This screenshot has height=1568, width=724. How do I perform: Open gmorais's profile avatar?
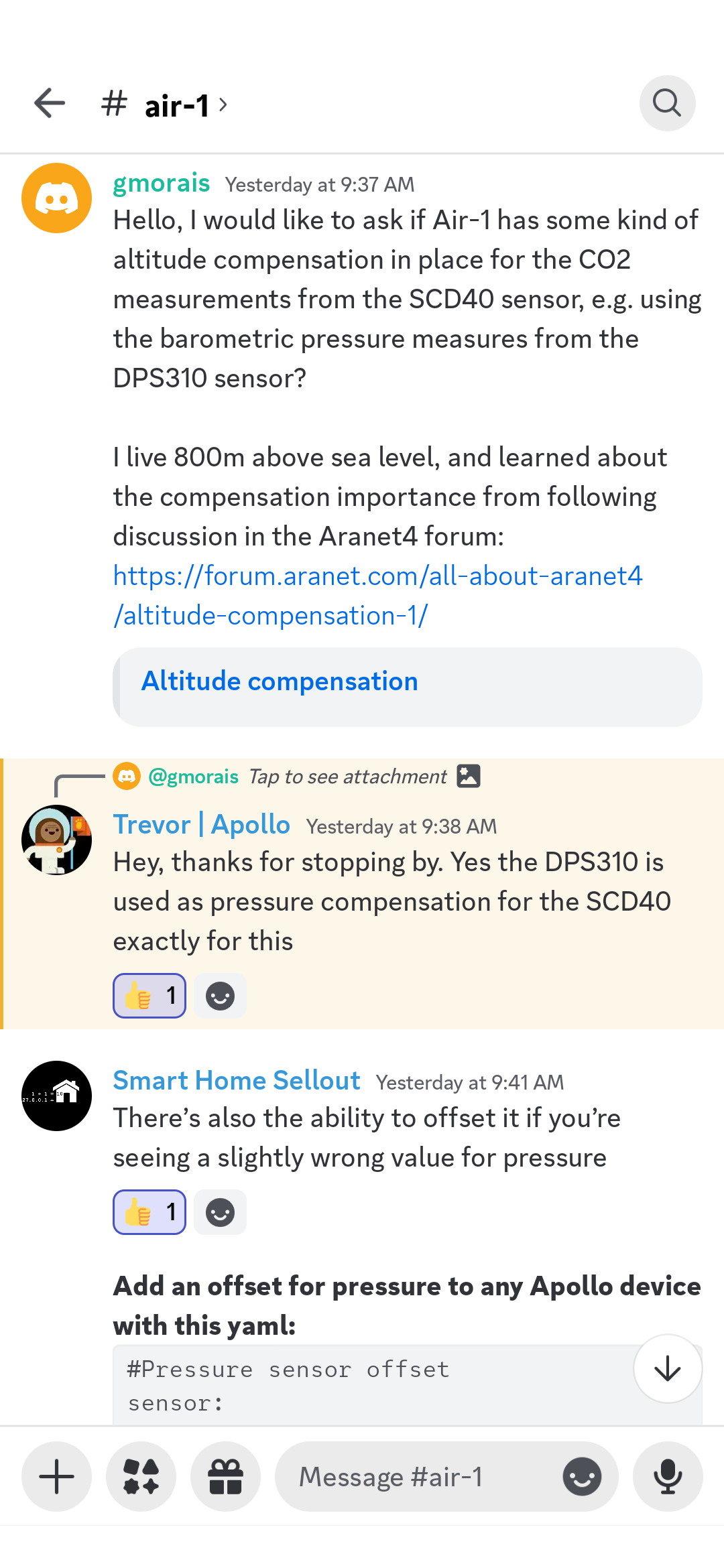[x=57, y=198]
